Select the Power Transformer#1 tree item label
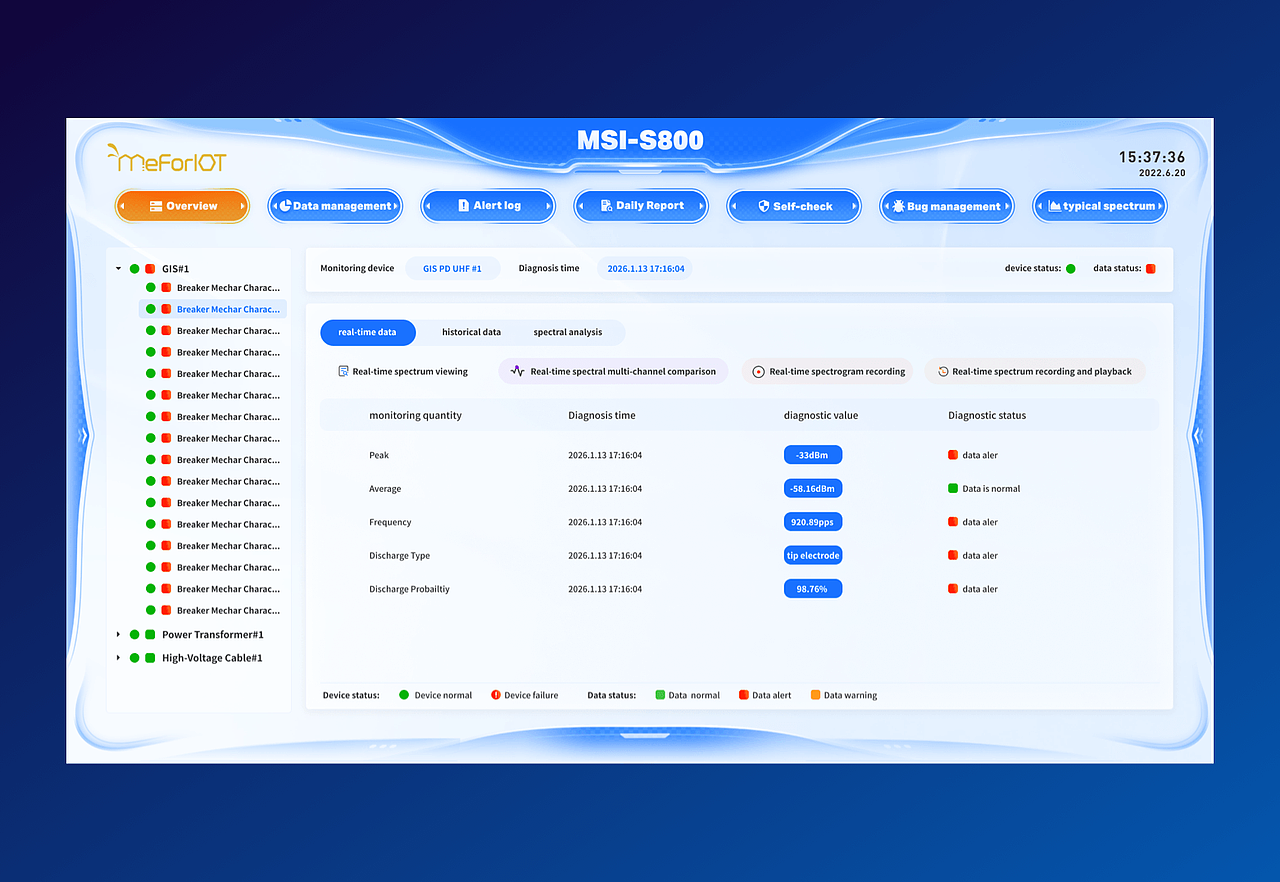1280x882 pixels. coord(213,634)
